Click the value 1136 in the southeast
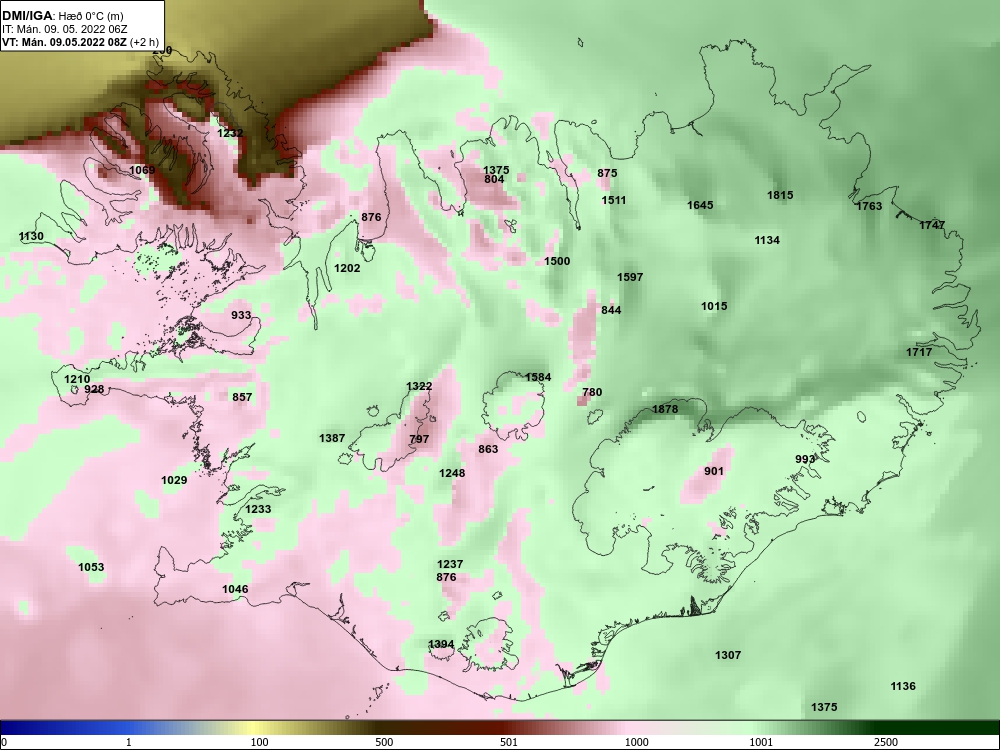 click(902, 686)
